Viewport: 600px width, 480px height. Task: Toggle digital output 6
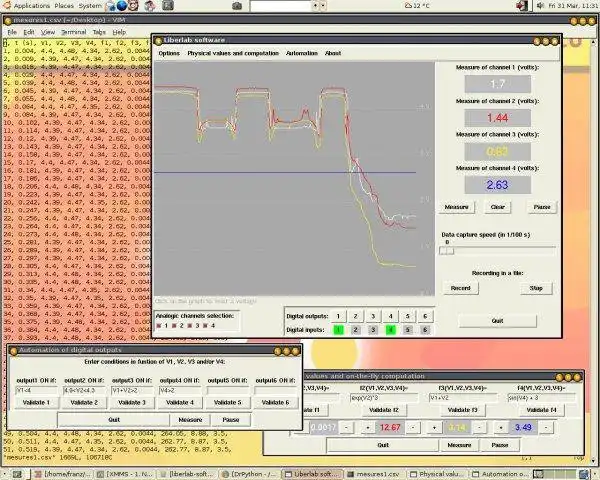[425, 316]
